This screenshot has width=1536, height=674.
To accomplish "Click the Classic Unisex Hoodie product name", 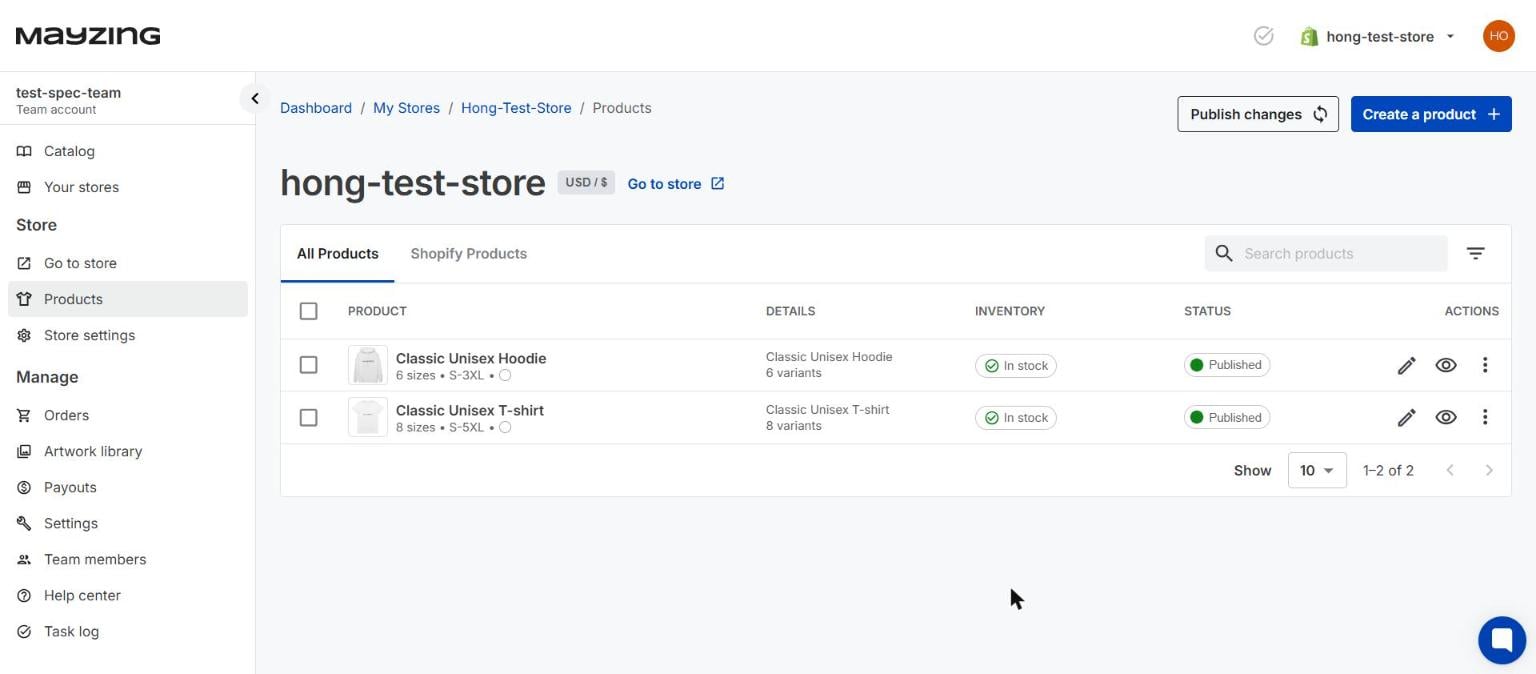I will pyautogui.click(x=471, y=358).
